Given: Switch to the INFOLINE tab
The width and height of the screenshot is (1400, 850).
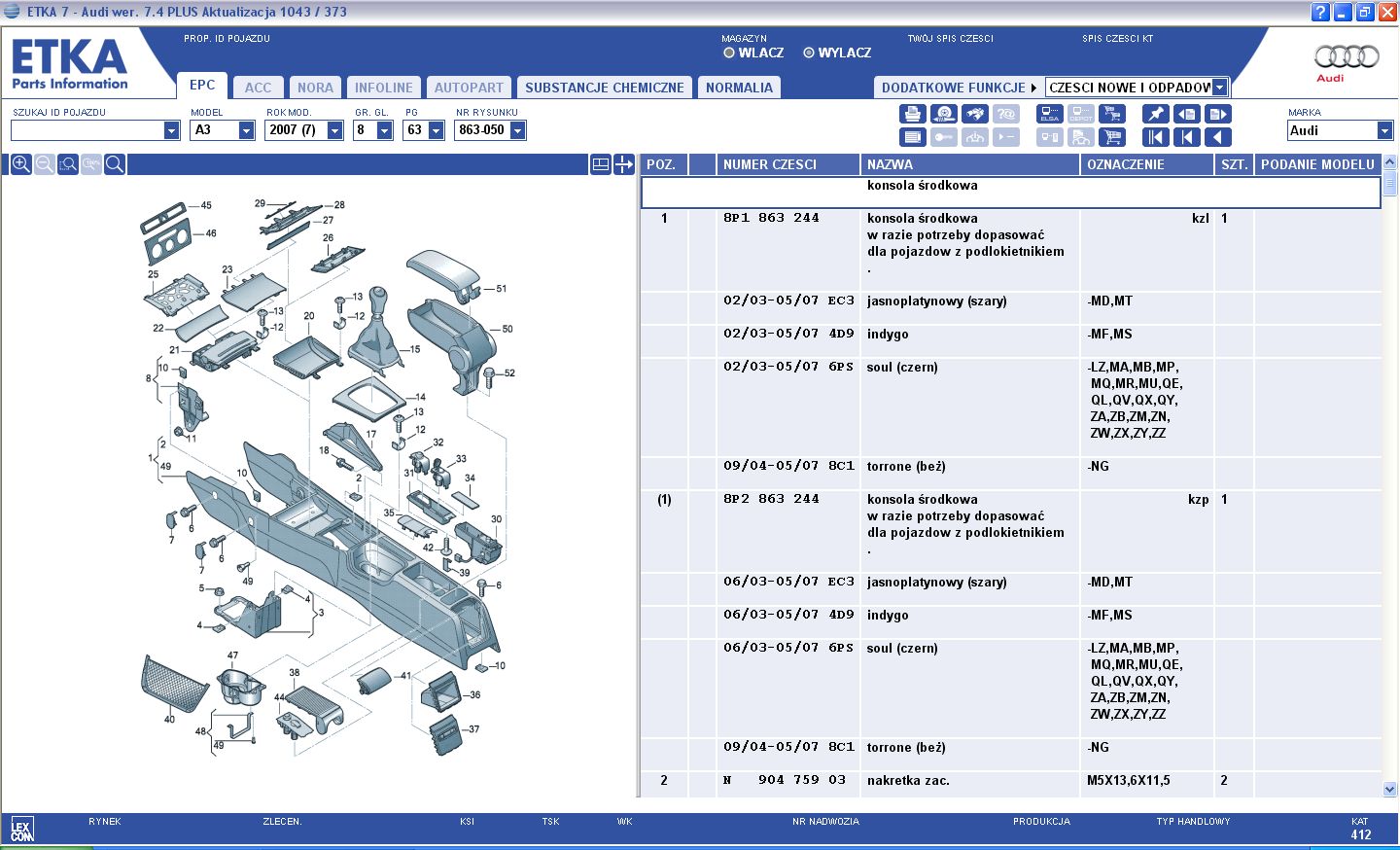Looking at the screenshot, I should click(384, 88).
